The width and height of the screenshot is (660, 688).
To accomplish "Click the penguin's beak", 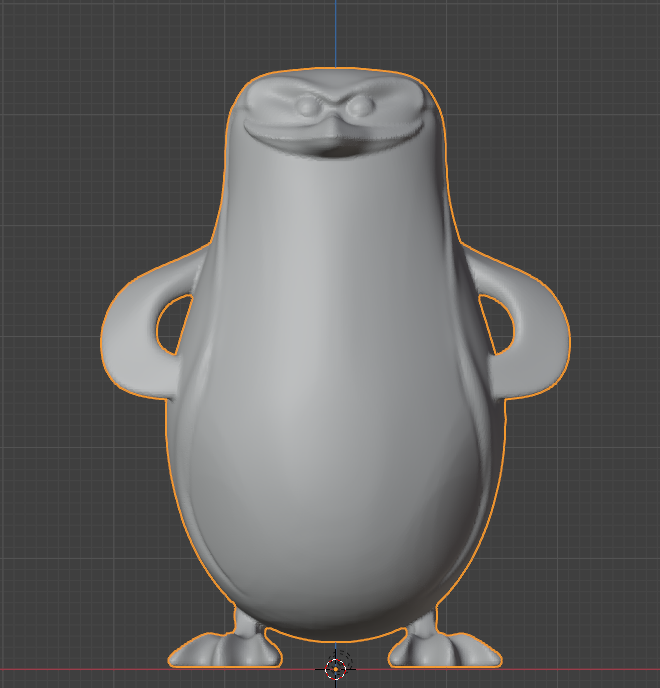I will (x=334, y=136).
